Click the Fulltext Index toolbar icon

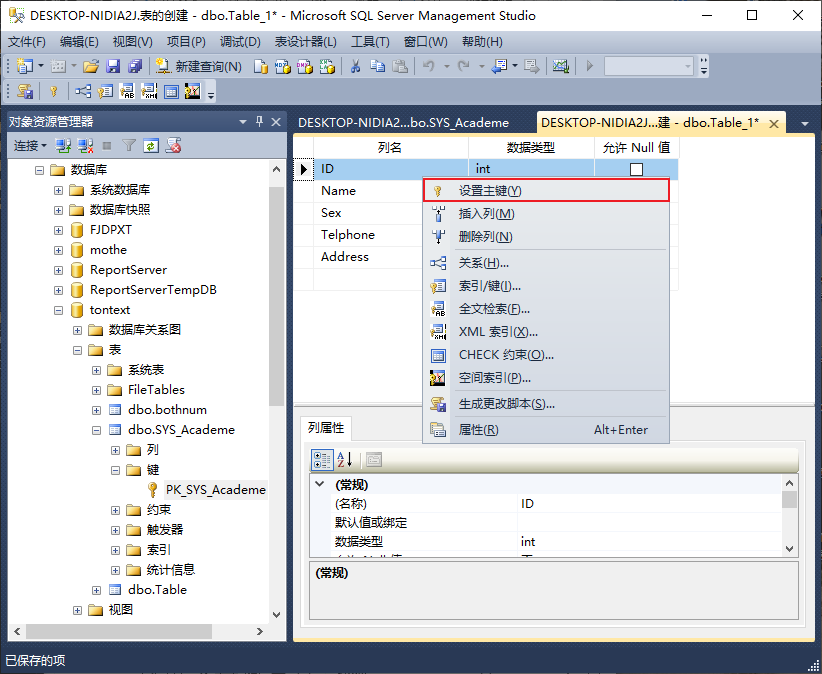(x=127, y=92)
